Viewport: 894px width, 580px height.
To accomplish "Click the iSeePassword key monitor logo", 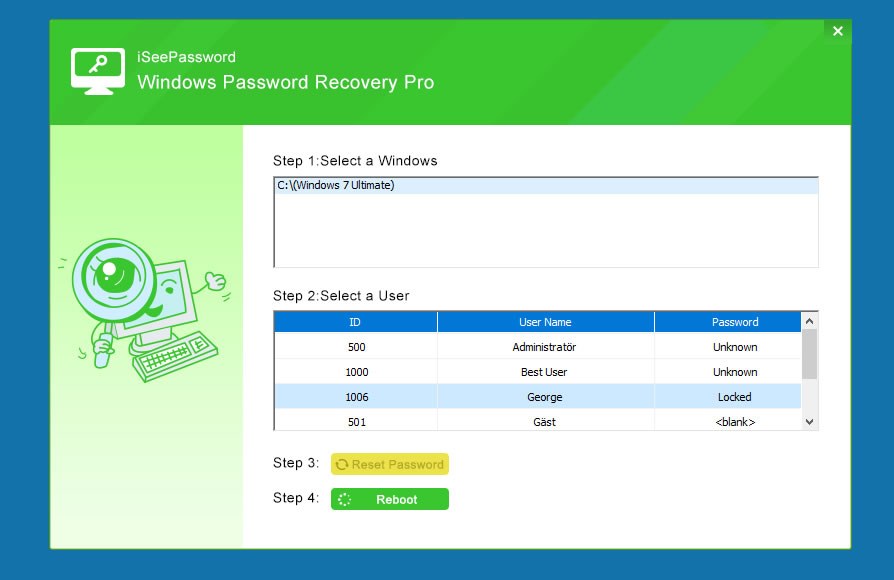I will (x=97, y=71).
